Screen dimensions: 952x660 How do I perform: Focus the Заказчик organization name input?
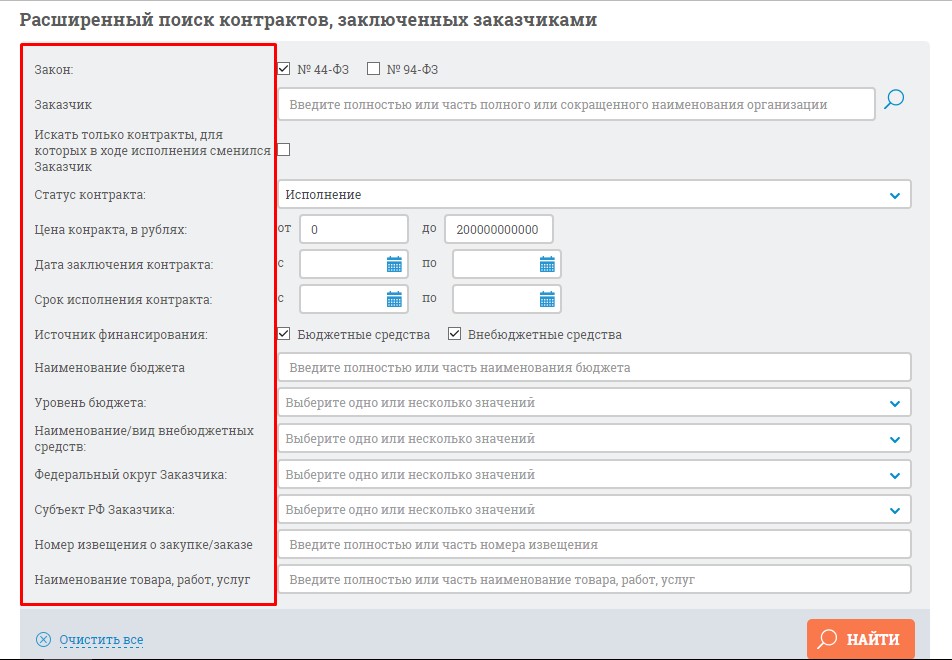576,104
